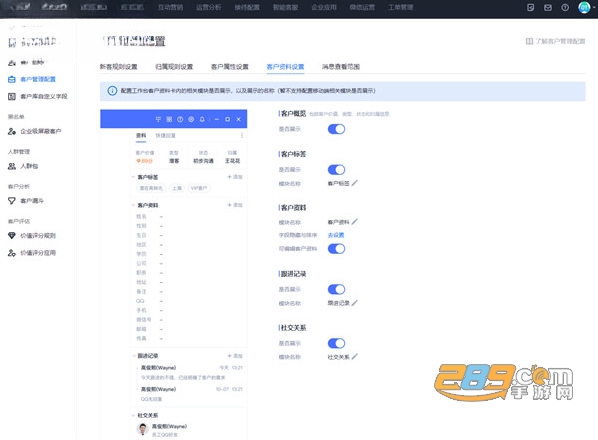Open 客户漏斗 in the sidebar
598x440 pixels.
tap(32, 201)
